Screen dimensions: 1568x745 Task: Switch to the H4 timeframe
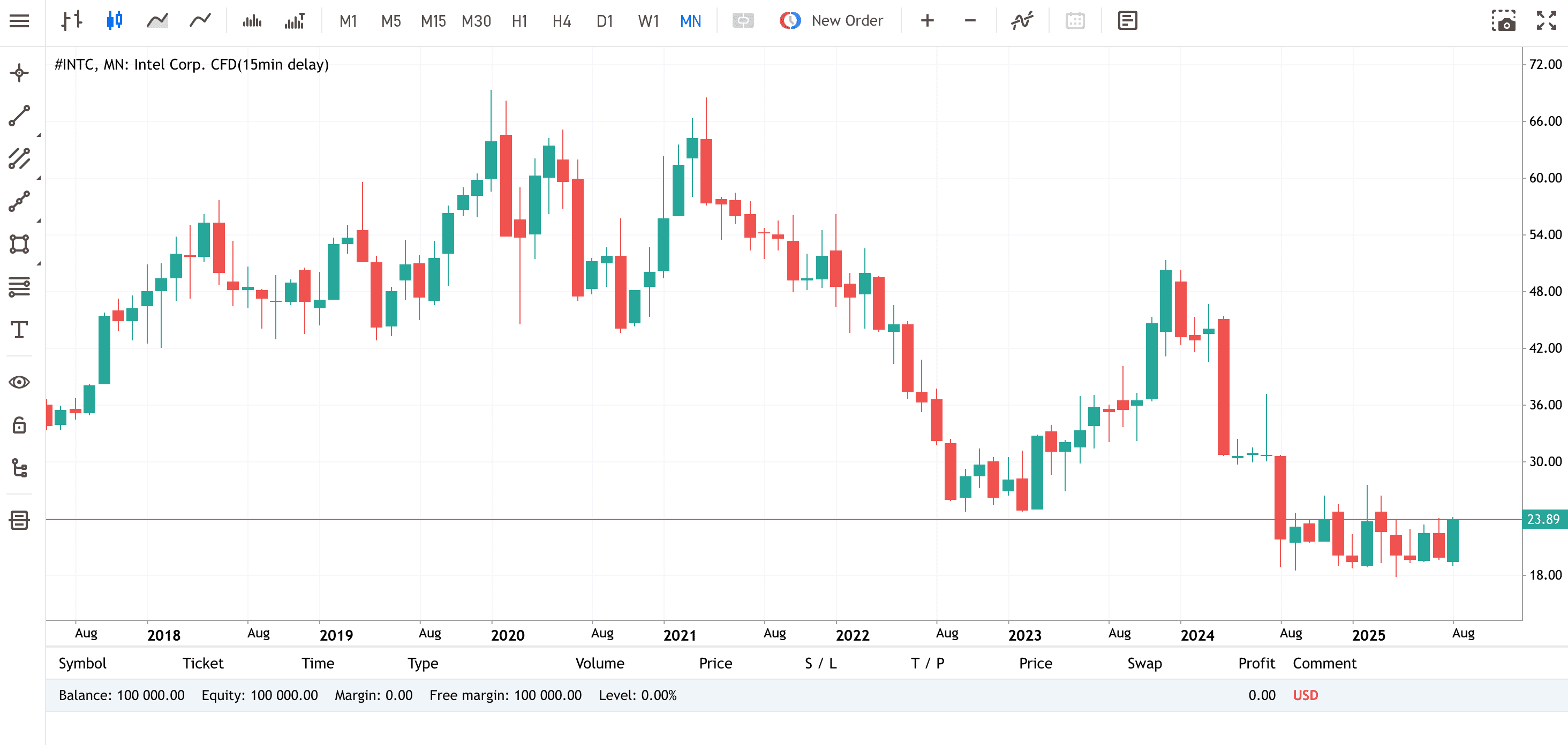coord(561,21)
